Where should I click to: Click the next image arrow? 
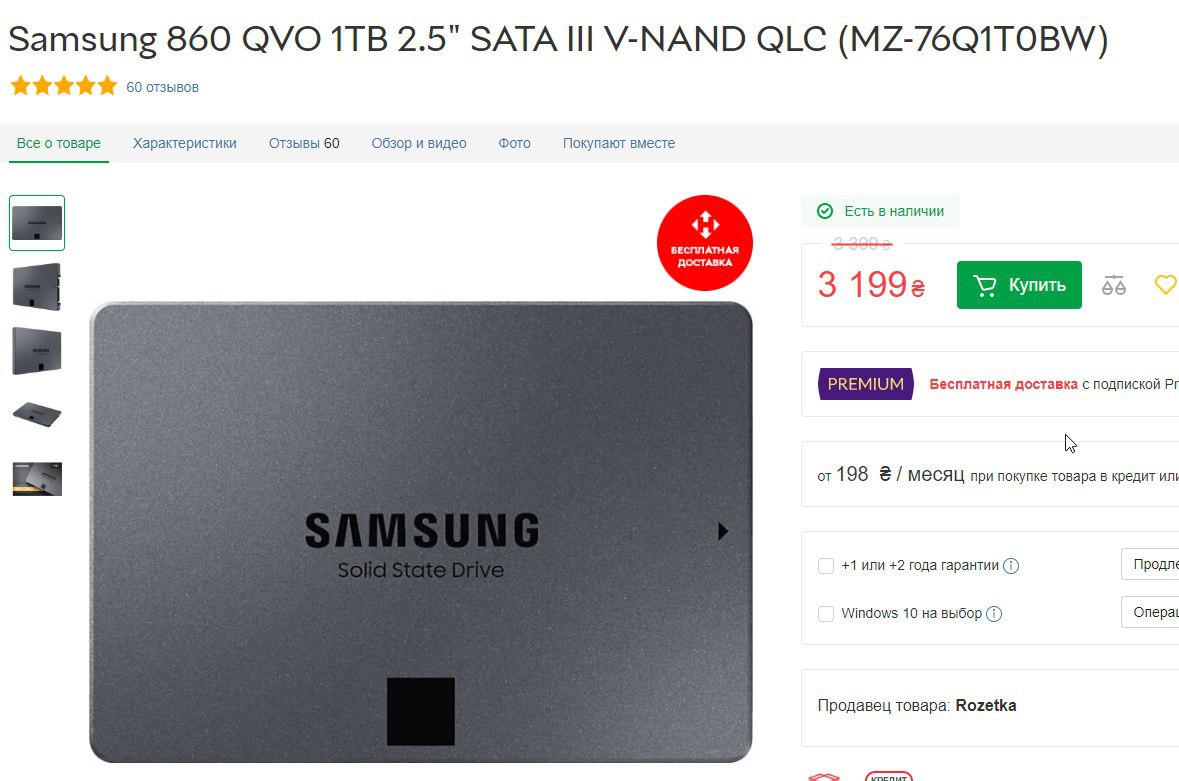click(723, 531)
